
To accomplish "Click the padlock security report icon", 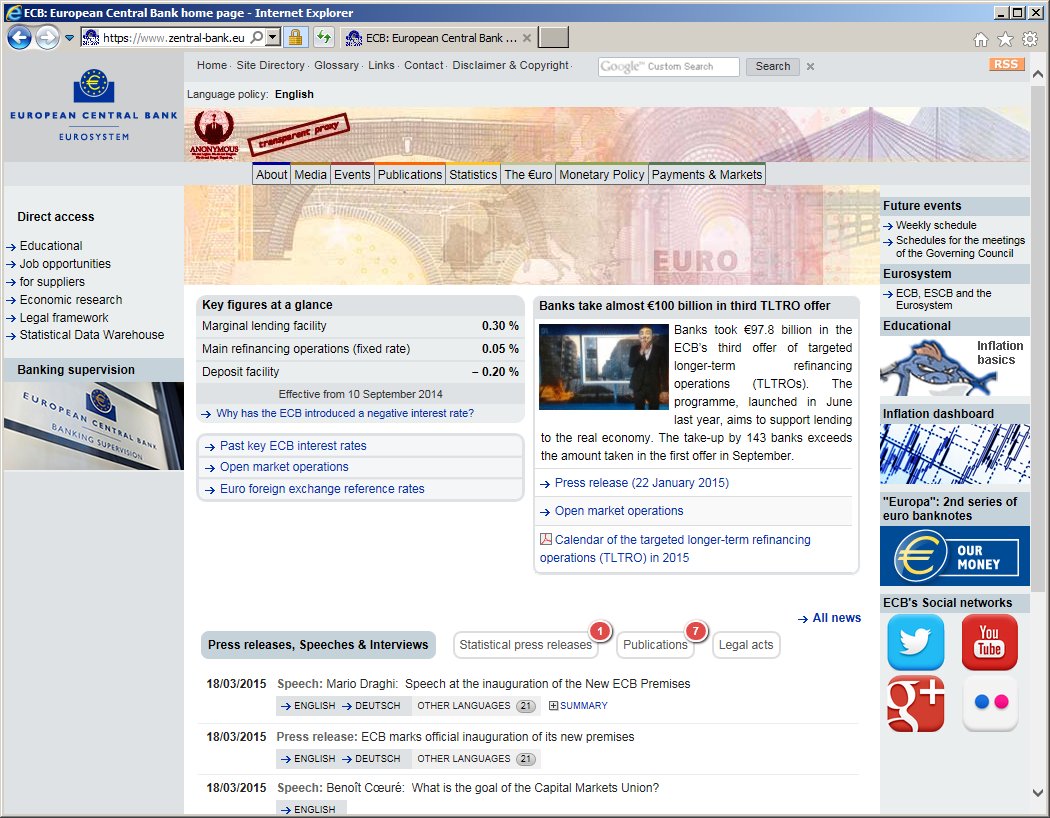I will [x=295, y=38].
